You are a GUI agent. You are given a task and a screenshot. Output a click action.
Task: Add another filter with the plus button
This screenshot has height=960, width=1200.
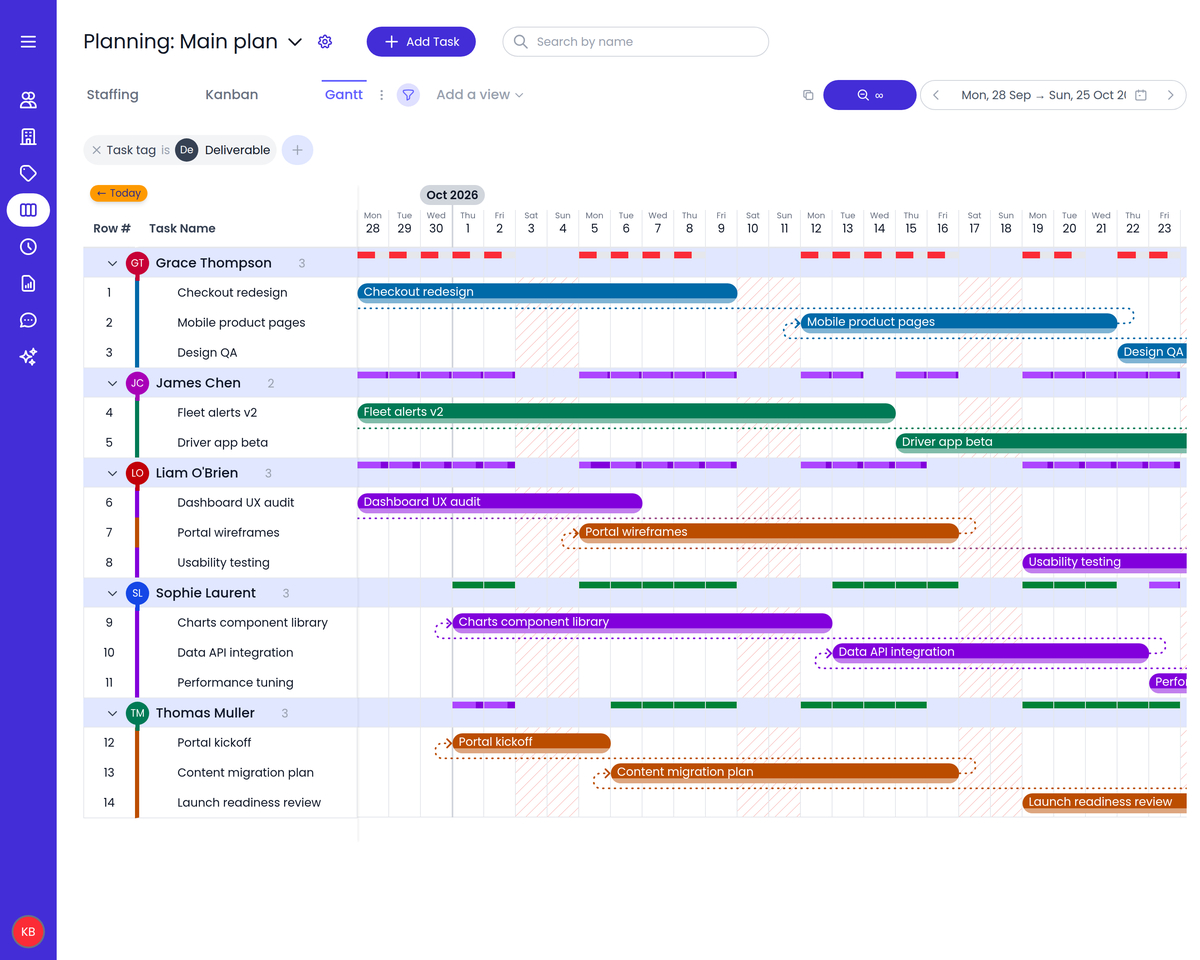[297, 150]
